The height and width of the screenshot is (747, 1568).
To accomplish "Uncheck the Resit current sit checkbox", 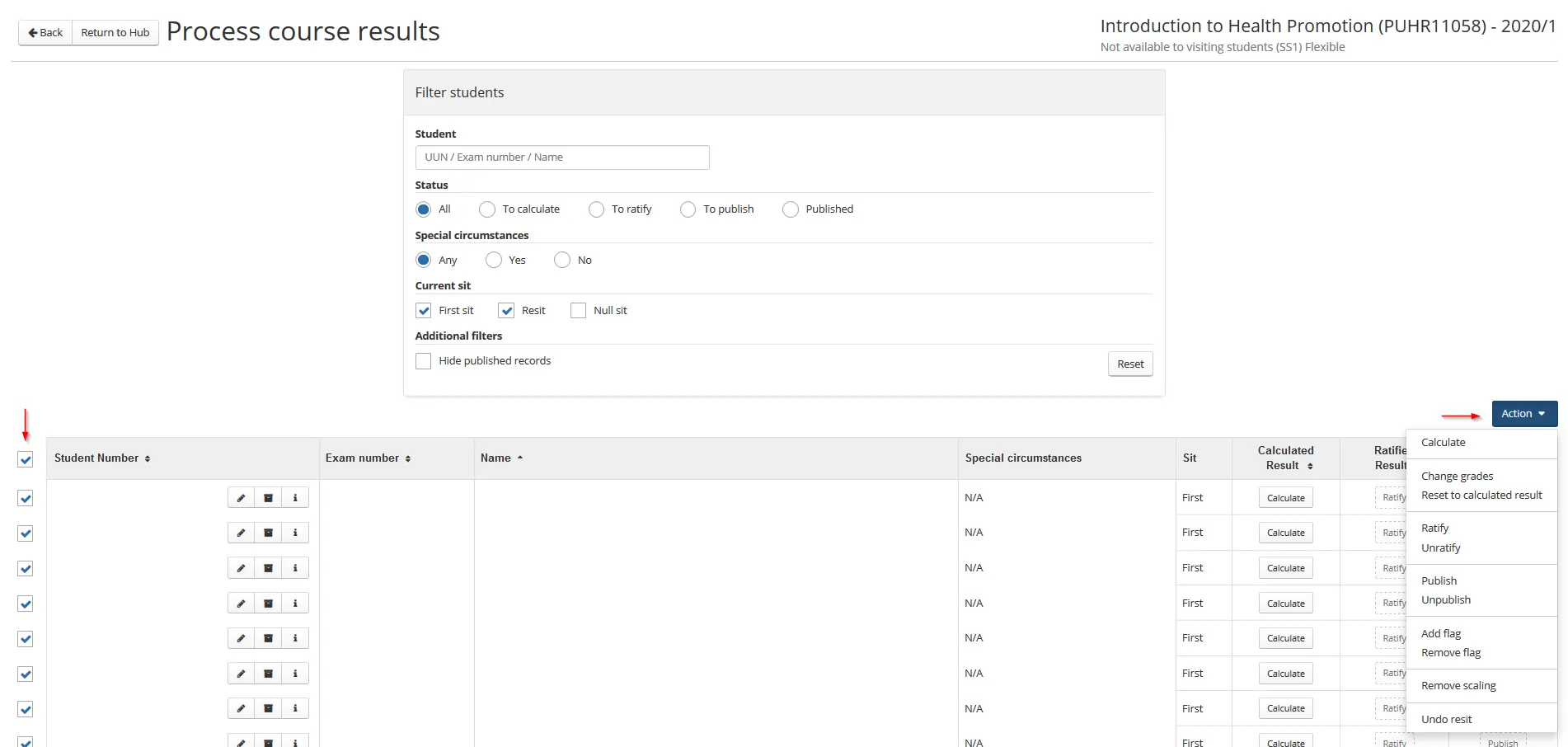I will pyautogui.click(x=506, y=311).
